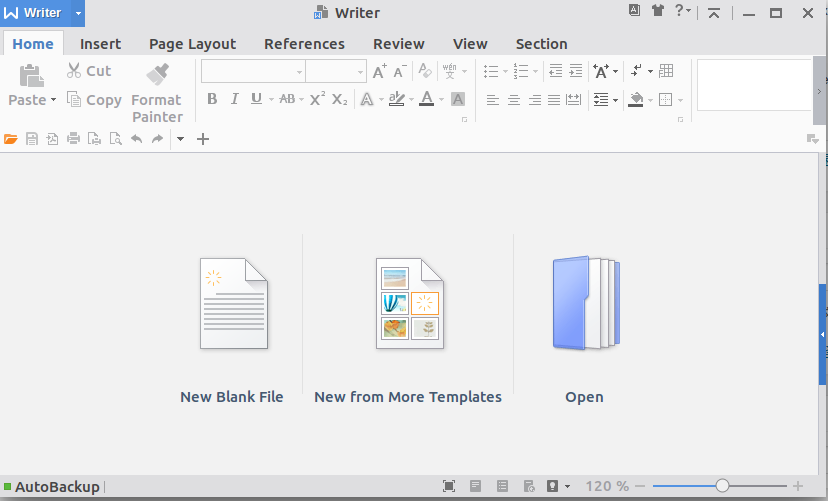Click the skin t-shirt icon
Image resolution: width=828 pixels, height=501 pixels.
(657, 11)
